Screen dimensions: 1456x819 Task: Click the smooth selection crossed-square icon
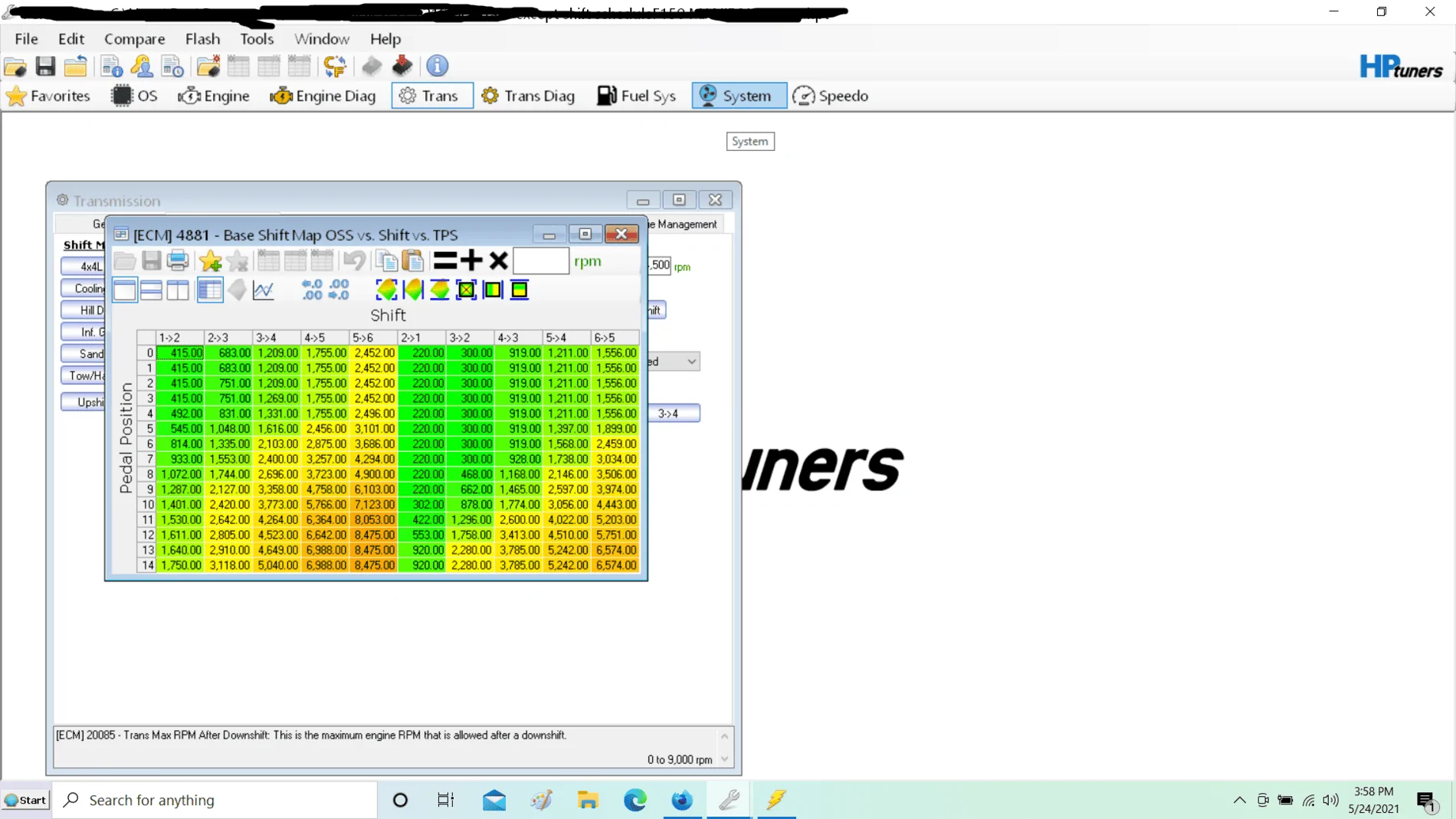(466, 290)
